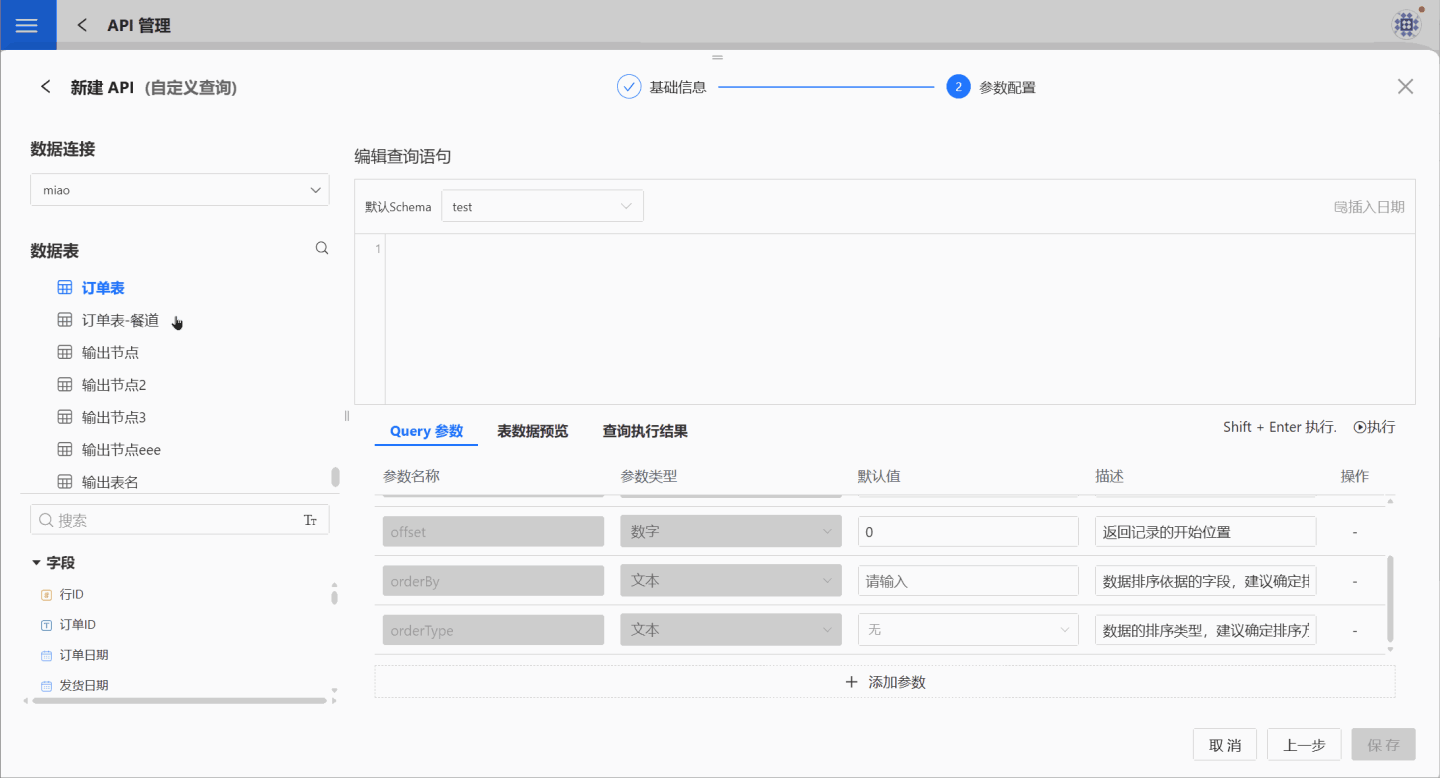Click the back arrow beside API 管理
The image size is (1440, 778).
(x=82, y=25)
